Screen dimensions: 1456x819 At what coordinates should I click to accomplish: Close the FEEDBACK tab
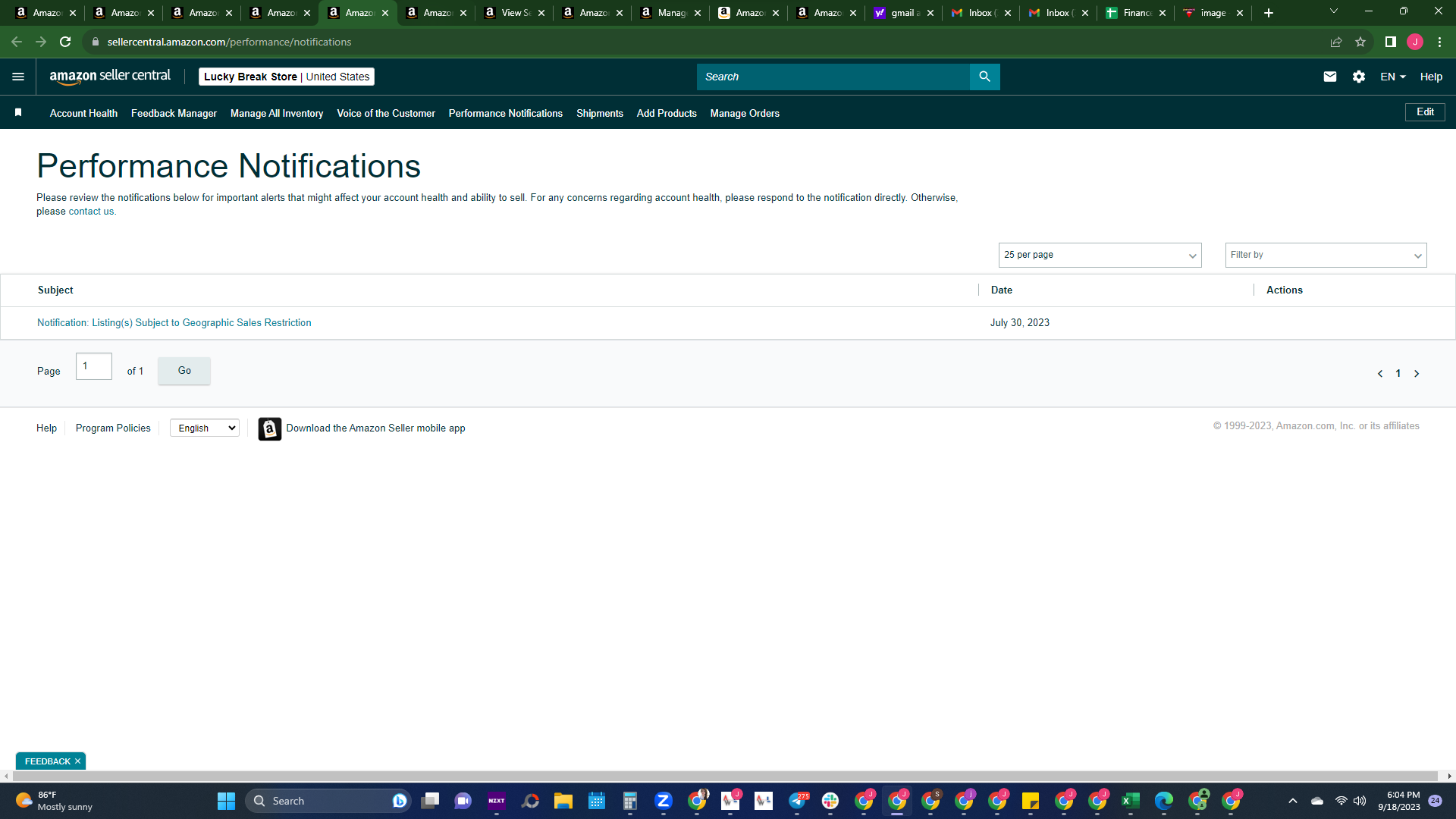click(x=77, y=761)
